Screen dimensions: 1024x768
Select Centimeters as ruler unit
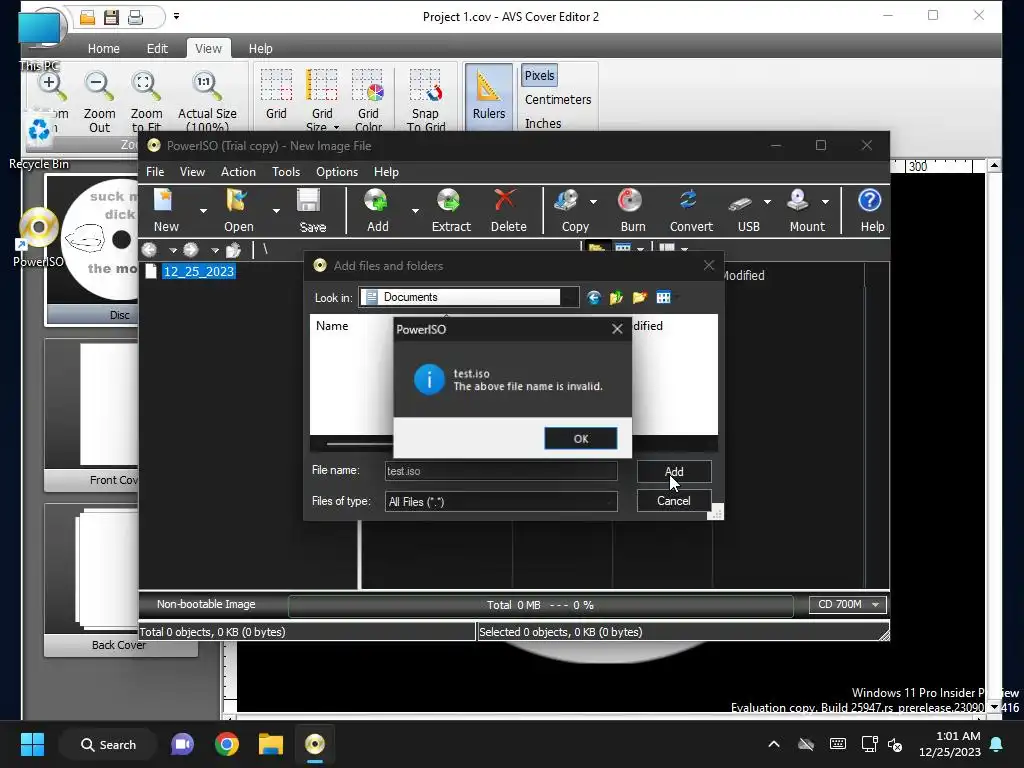[558, 99]
